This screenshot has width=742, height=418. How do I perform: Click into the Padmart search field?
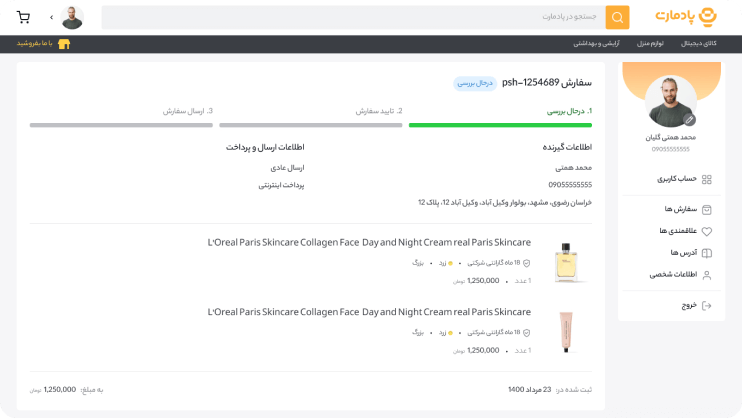point(353,18)
